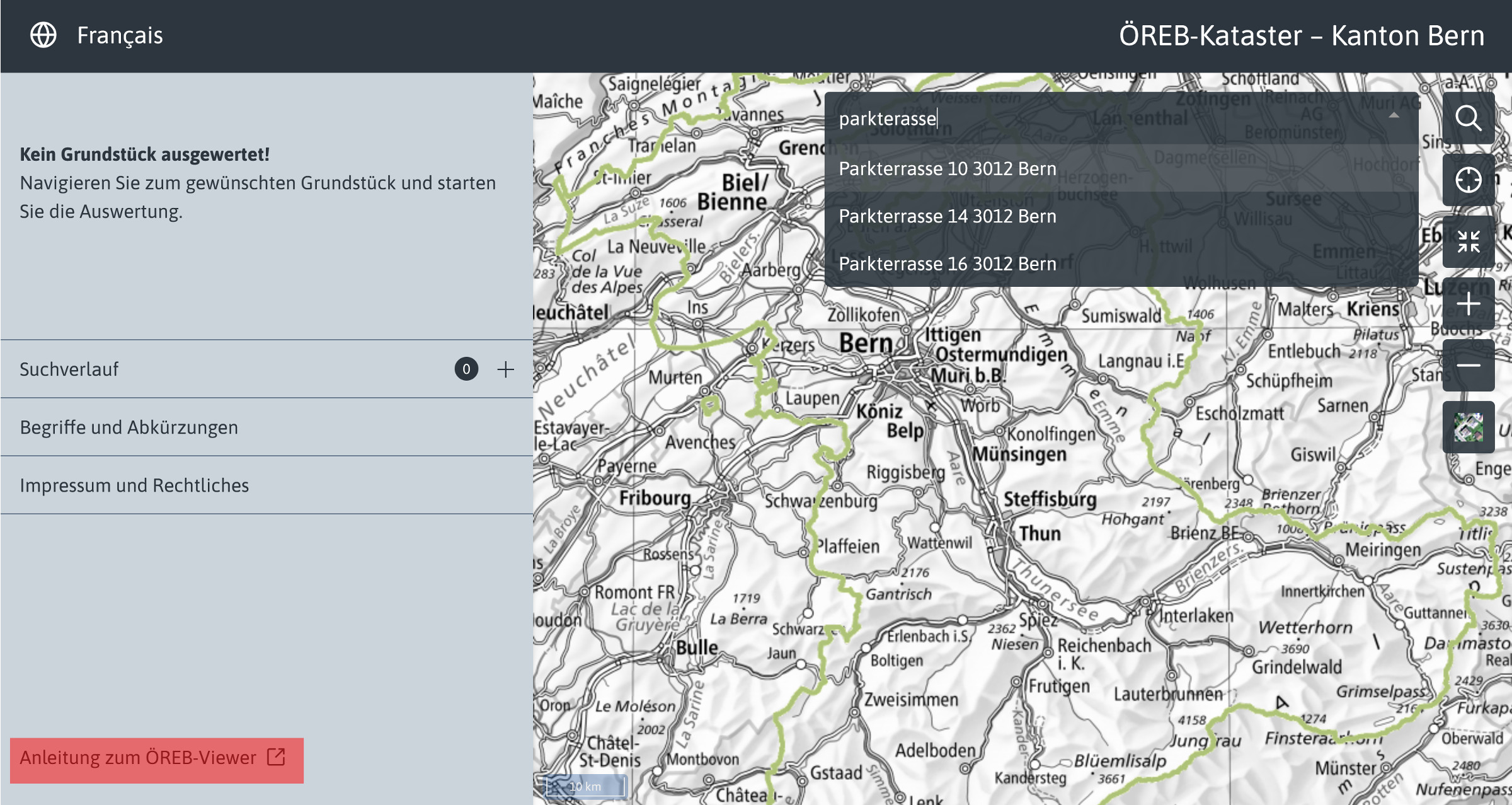The height and width of the screenshot is (805, 1512).
Task: Select suggestion Parkterrasse 10 3012 Bern
Action: pyautogui.click(x=1121, y=168)
